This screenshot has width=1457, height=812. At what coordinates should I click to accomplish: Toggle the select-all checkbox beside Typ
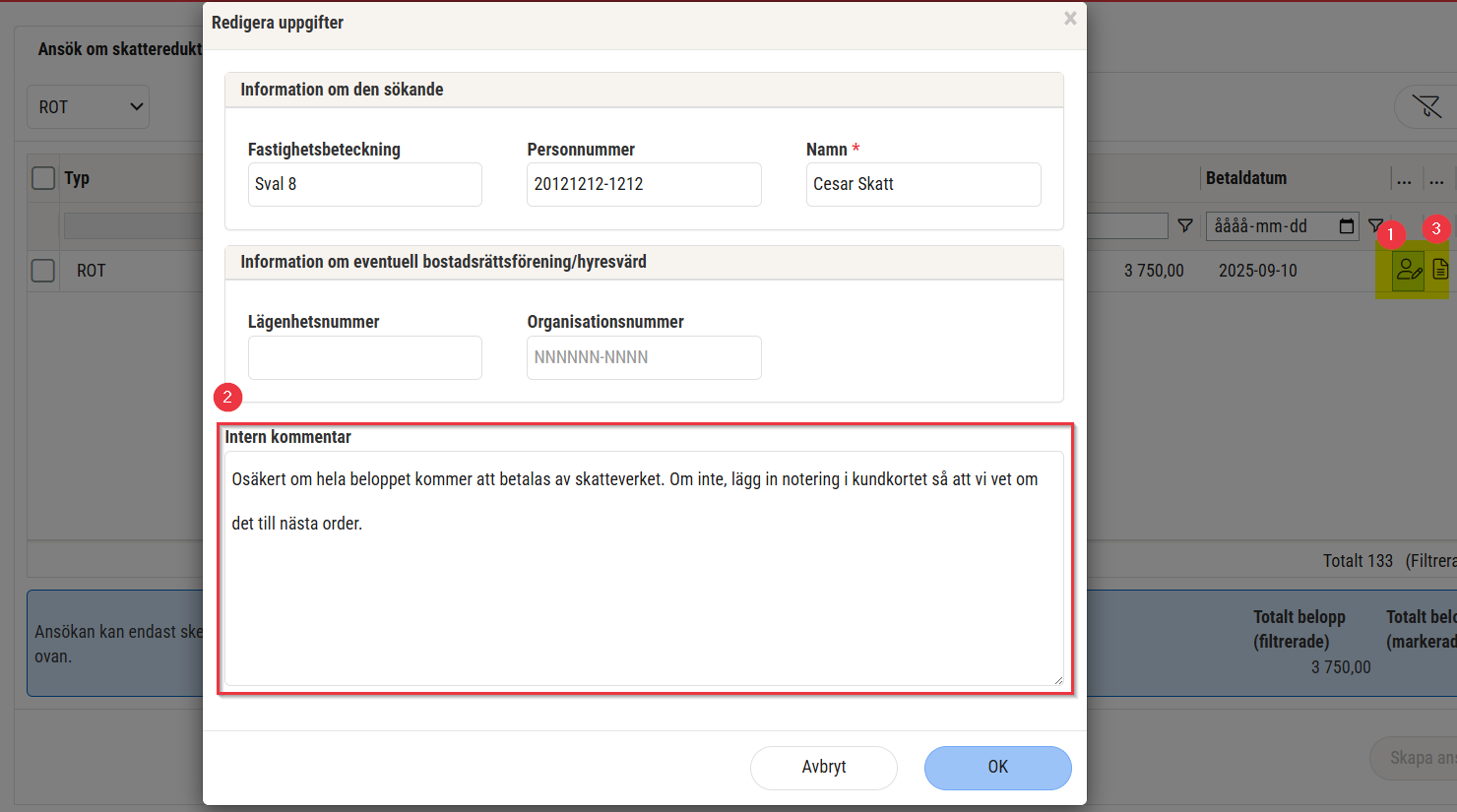click(x=43, y=178)
